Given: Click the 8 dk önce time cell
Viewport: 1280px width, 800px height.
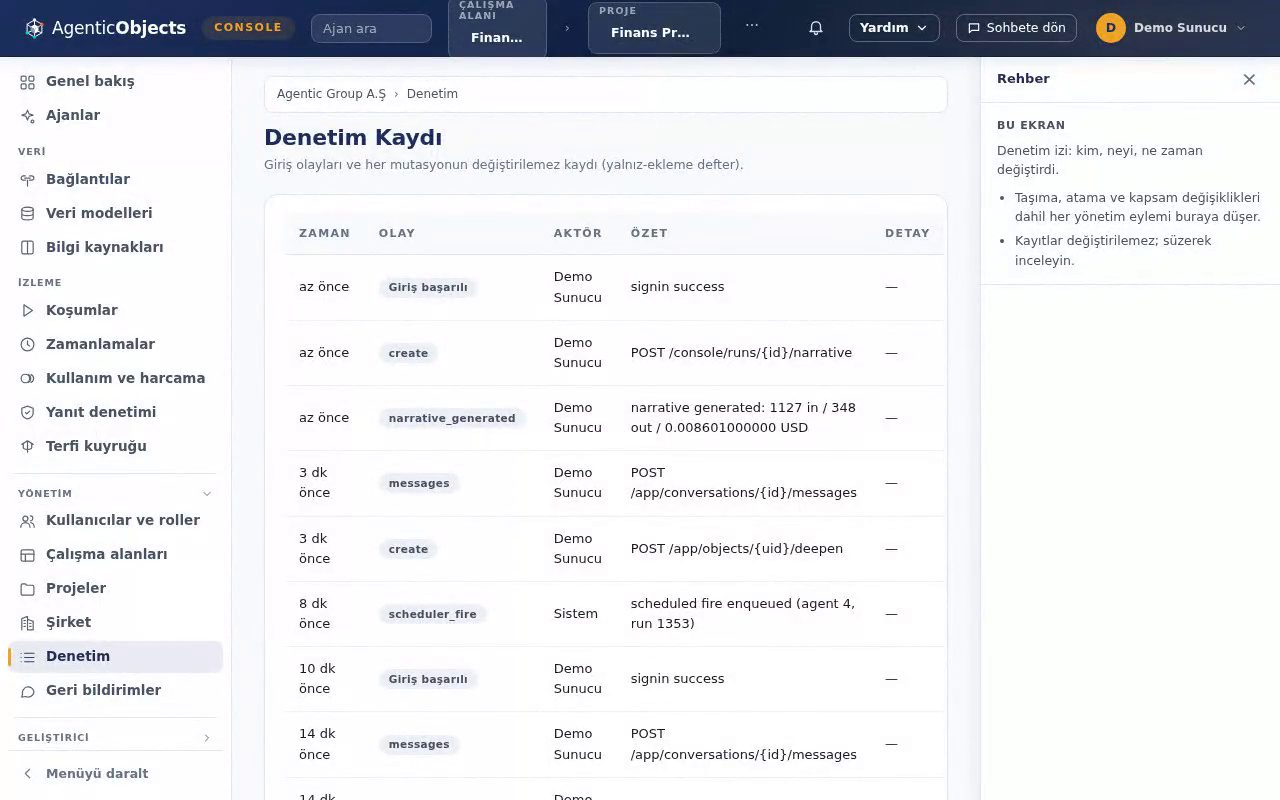Looking at the screenshot, I should click(x=314, y=614).
